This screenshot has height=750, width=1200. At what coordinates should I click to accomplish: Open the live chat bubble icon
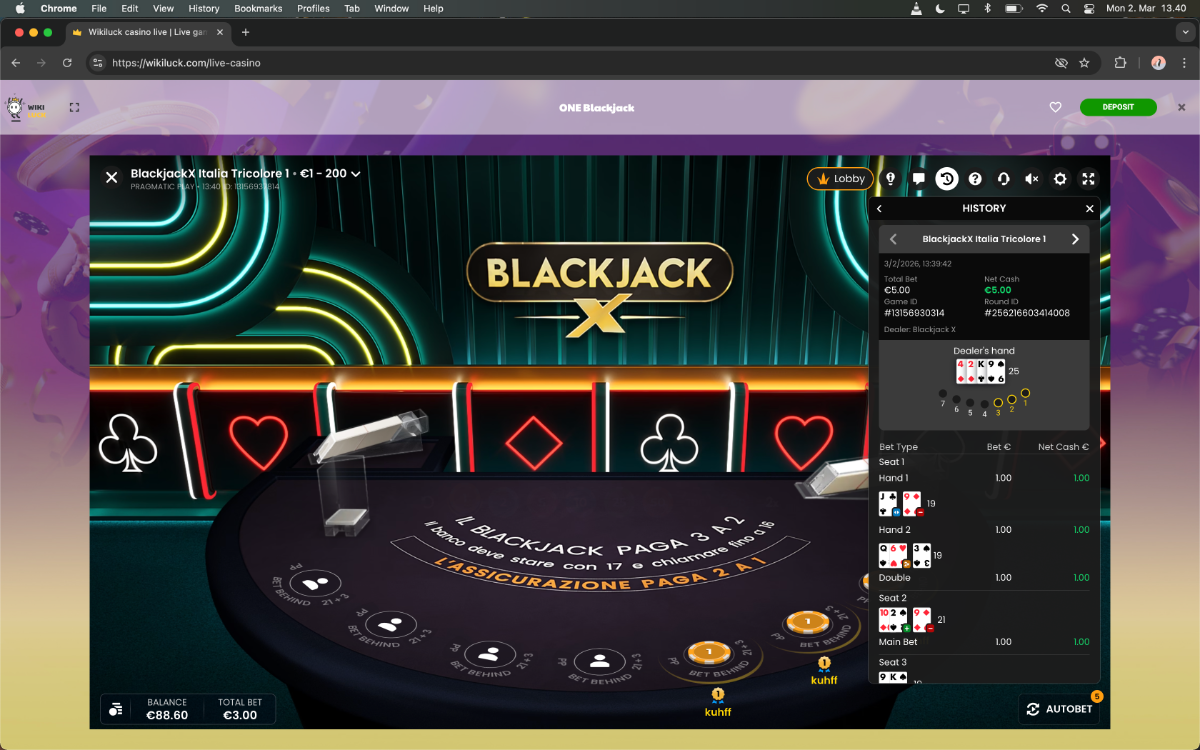918,179
